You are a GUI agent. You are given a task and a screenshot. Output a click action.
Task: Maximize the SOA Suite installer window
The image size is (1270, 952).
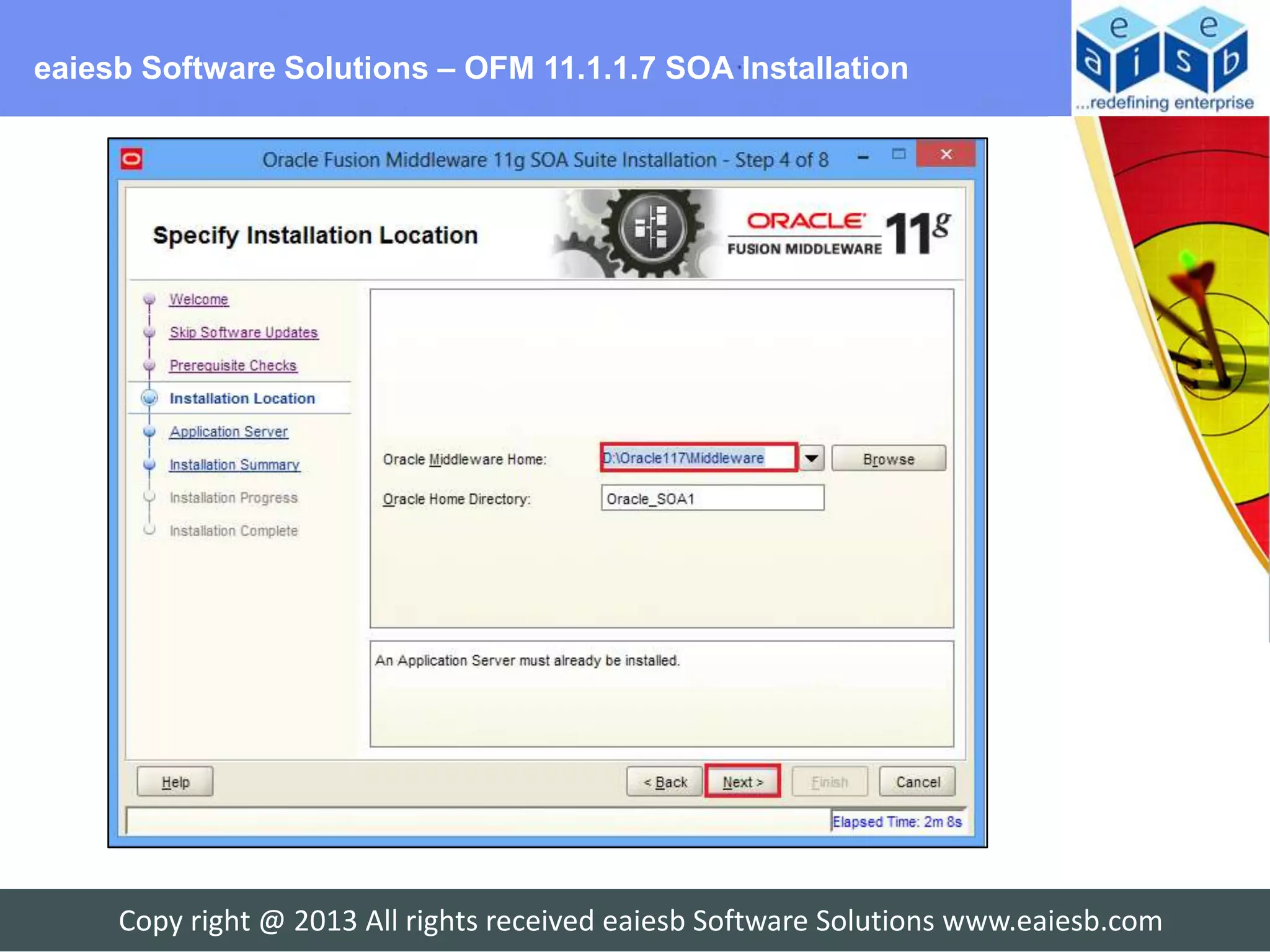click(x=899, y=154)
